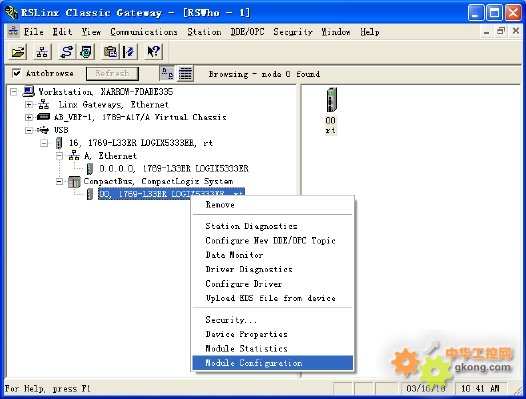Switch to large icons view button
The width and height of the screenshot is (526, 399).
pos(167,73)
